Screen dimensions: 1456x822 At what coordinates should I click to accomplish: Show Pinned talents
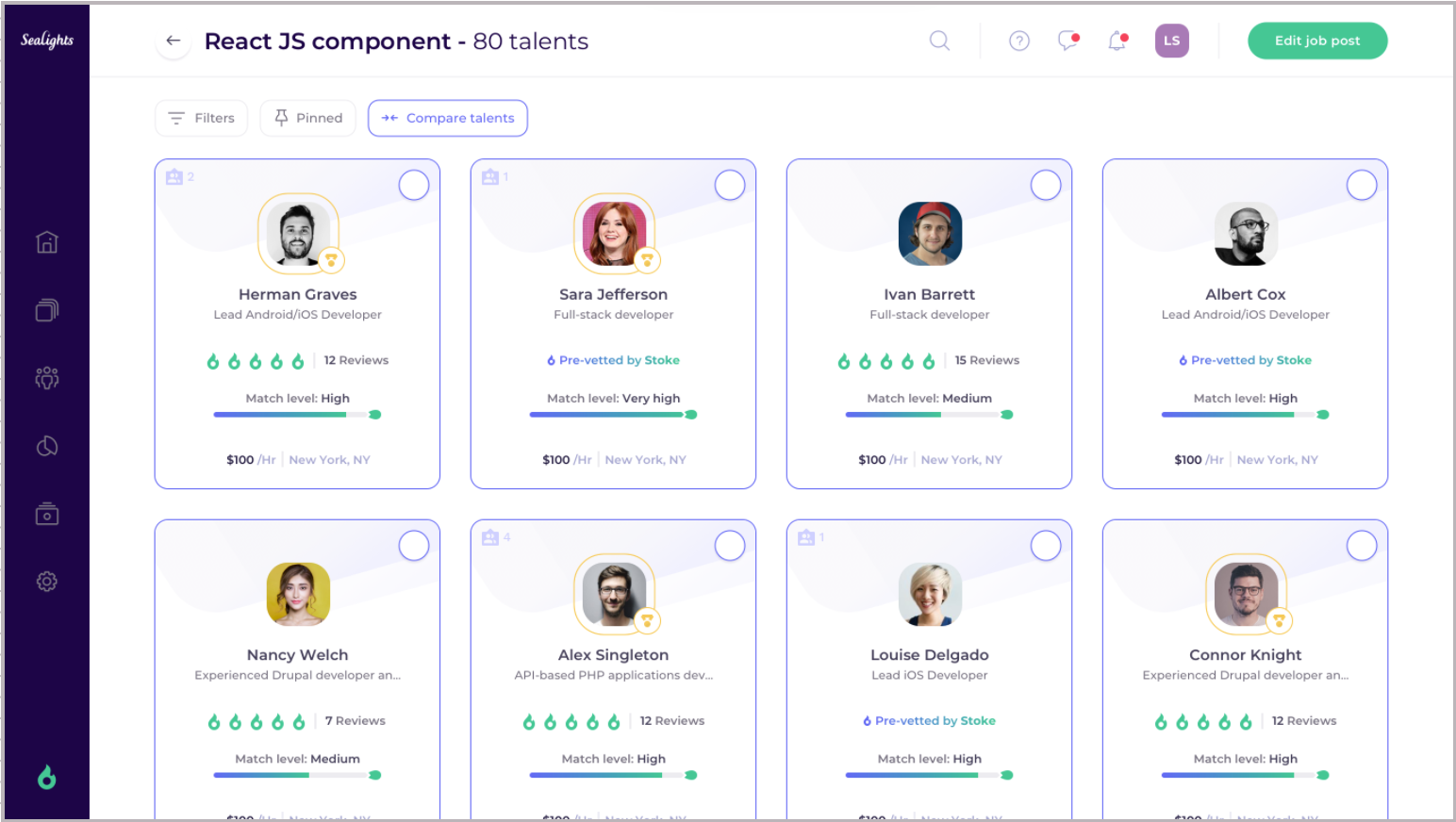(307, 118)
